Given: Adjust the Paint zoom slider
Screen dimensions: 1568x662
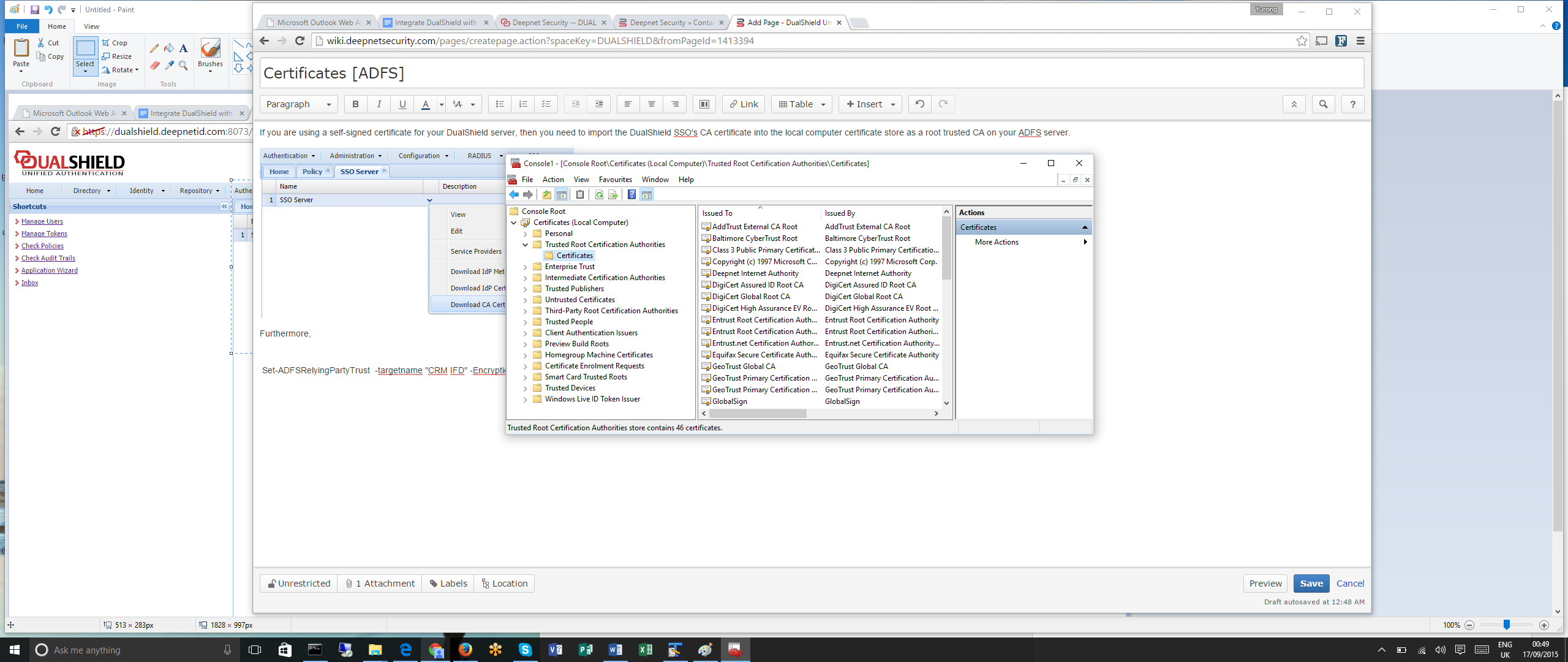Looking at the screenshot, I should [x=1506, y=625].
